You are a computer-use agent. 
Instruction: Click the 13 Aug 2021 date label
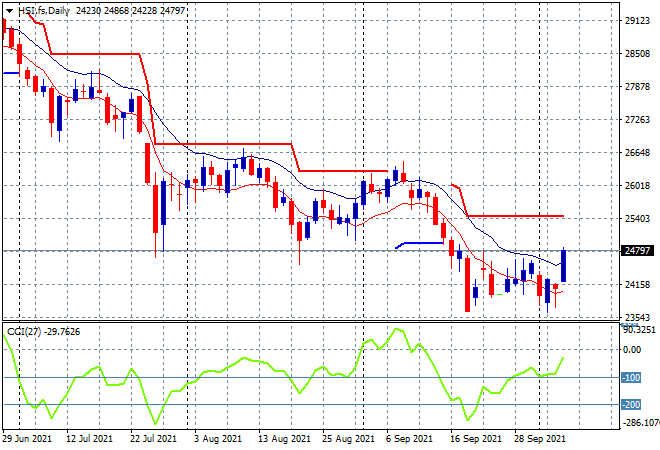284,439
